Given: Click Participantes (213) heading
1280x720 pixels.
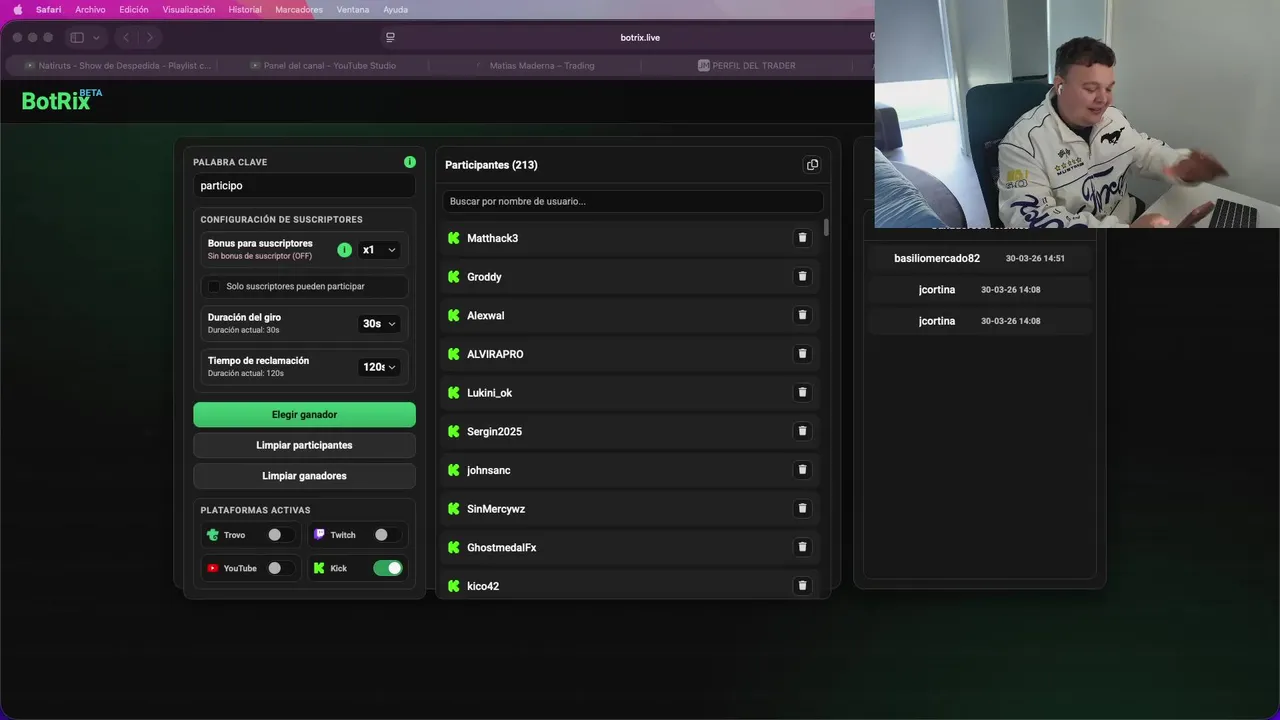Looking at the screenshot, I should (x=491, y=165).
